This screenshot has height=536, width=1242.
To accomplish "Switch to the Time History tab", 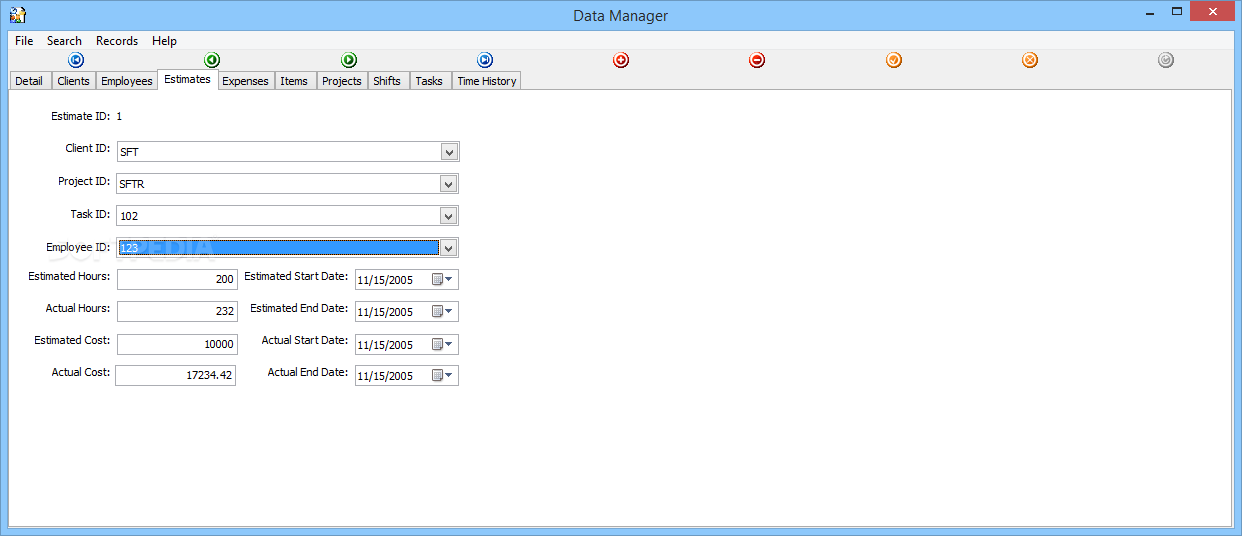I will (x=487, y=81).
